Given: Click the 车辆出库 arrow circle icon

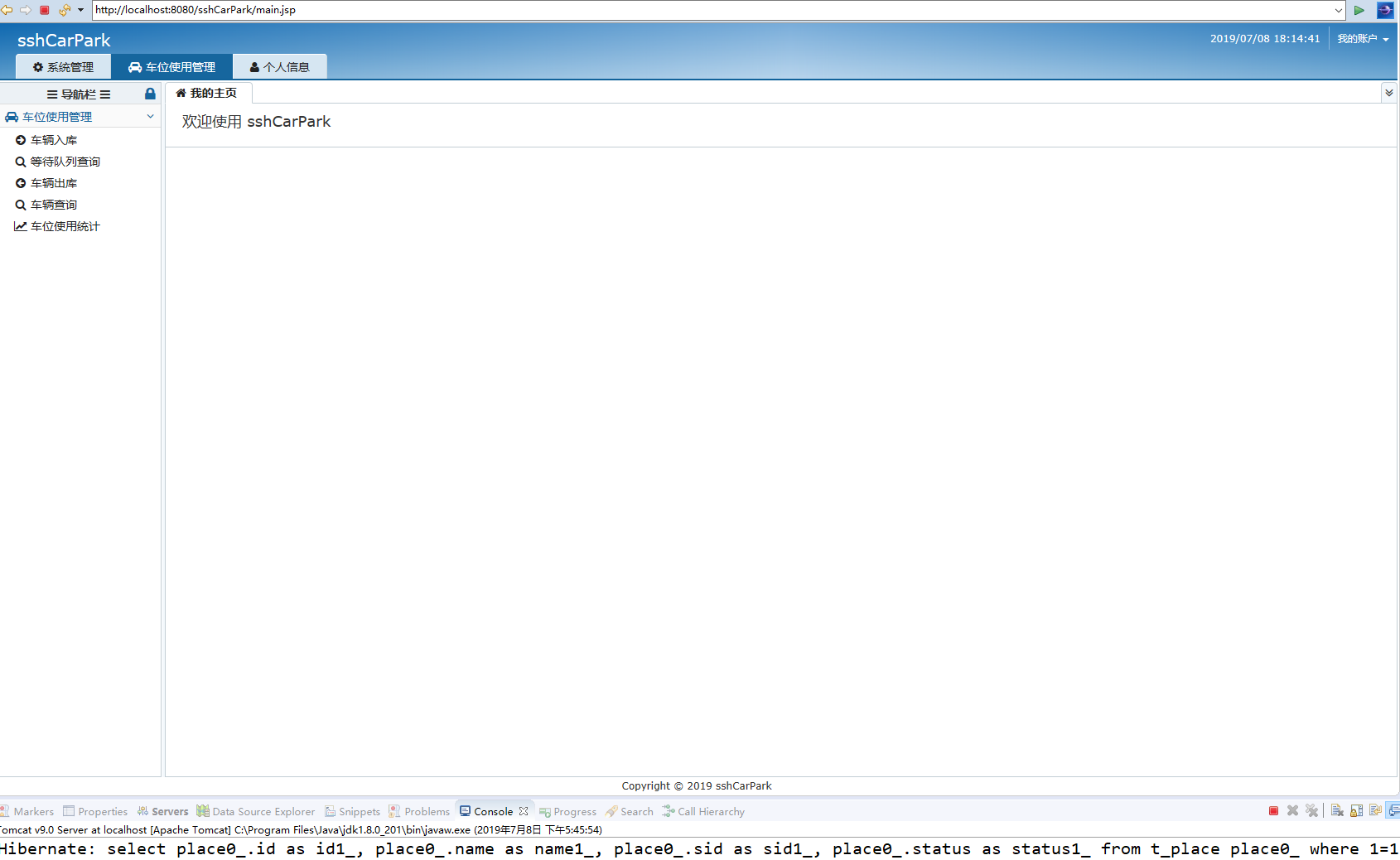Looking at the screenshot, I should (21, 183).
